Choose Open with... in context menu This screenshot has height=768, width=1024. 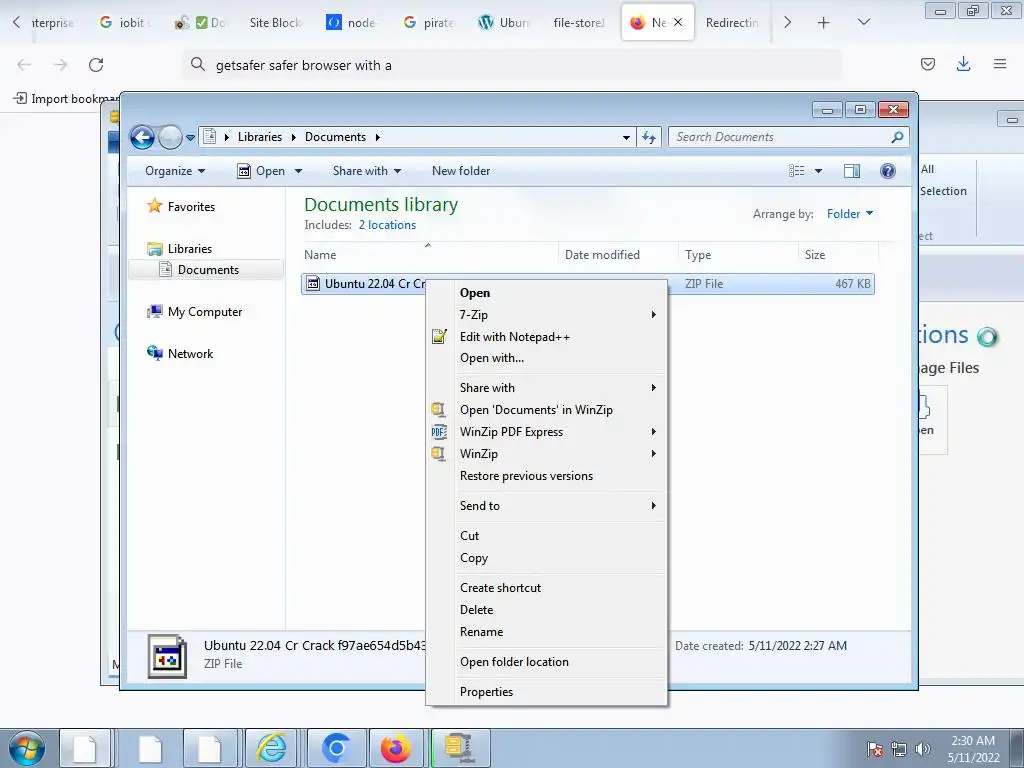[547, 359]
